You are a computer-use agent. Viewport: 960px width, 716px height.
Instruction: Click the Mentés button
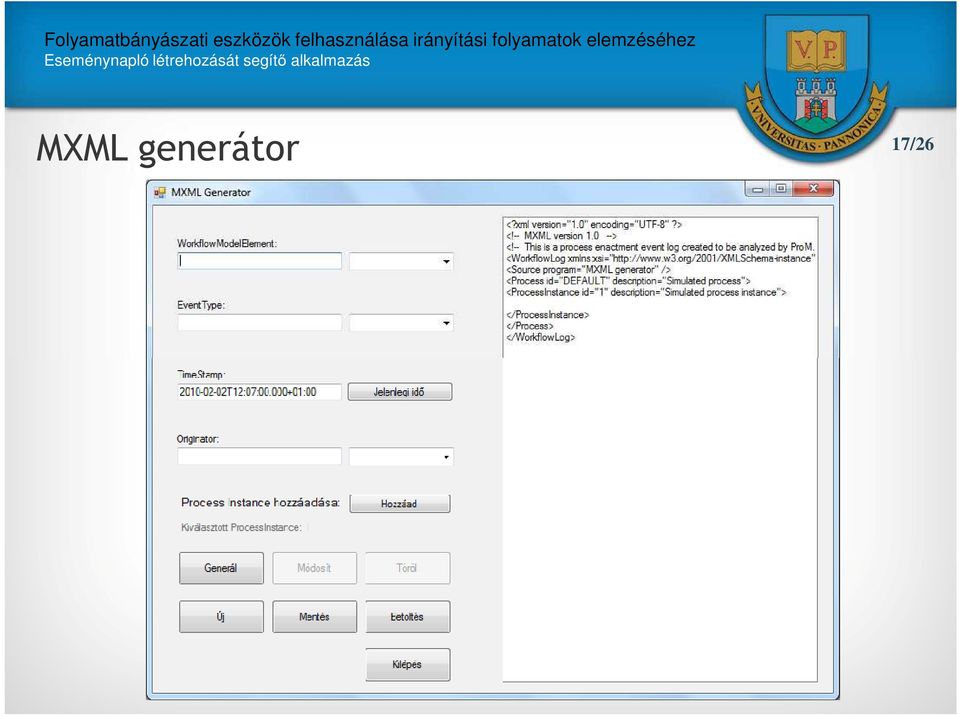314,616
